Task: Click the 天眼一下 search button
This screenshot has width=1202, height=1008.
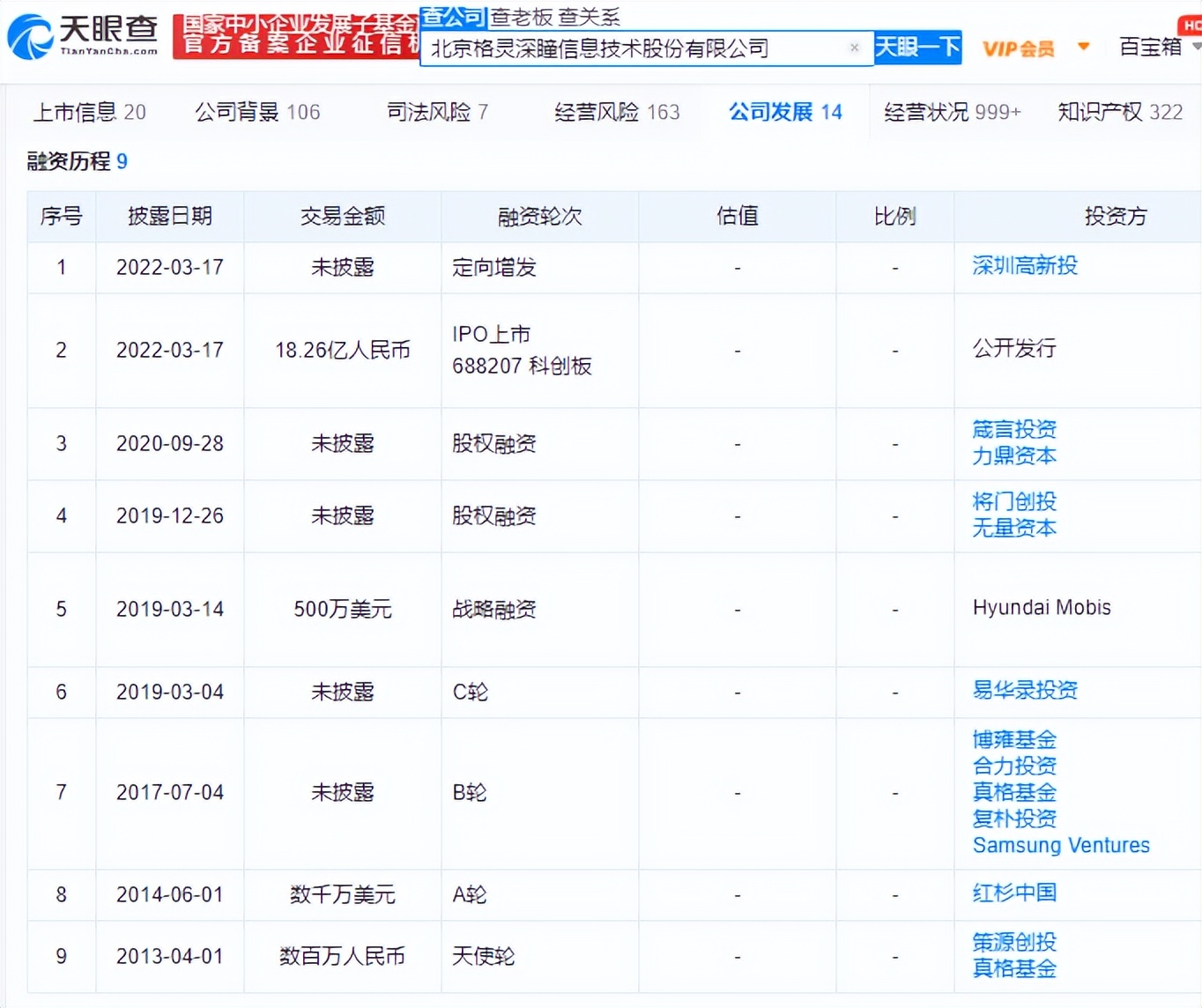Action: coord(917,48)
